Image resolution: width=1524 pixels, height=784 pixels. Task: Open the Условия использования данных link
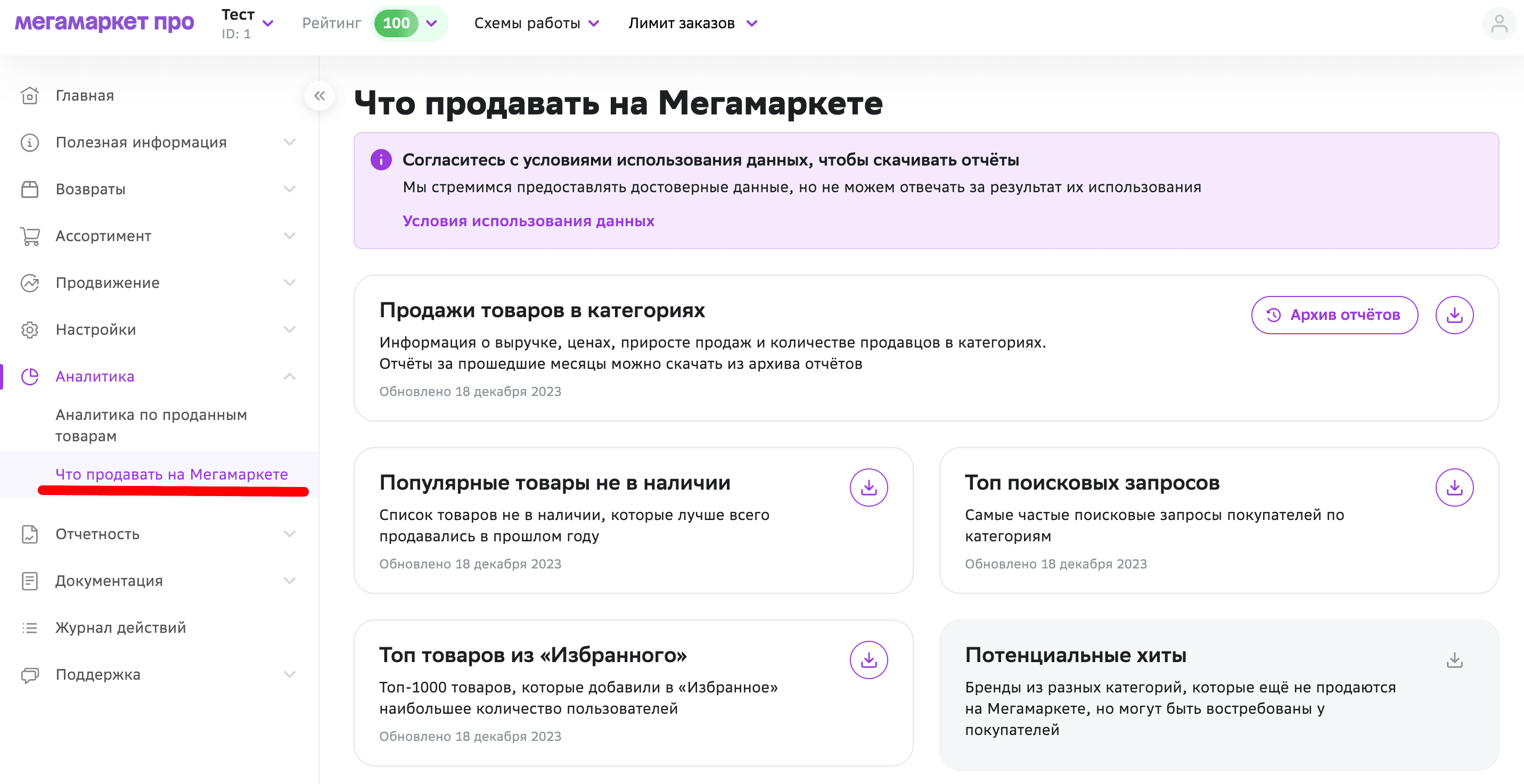point(528,221)
